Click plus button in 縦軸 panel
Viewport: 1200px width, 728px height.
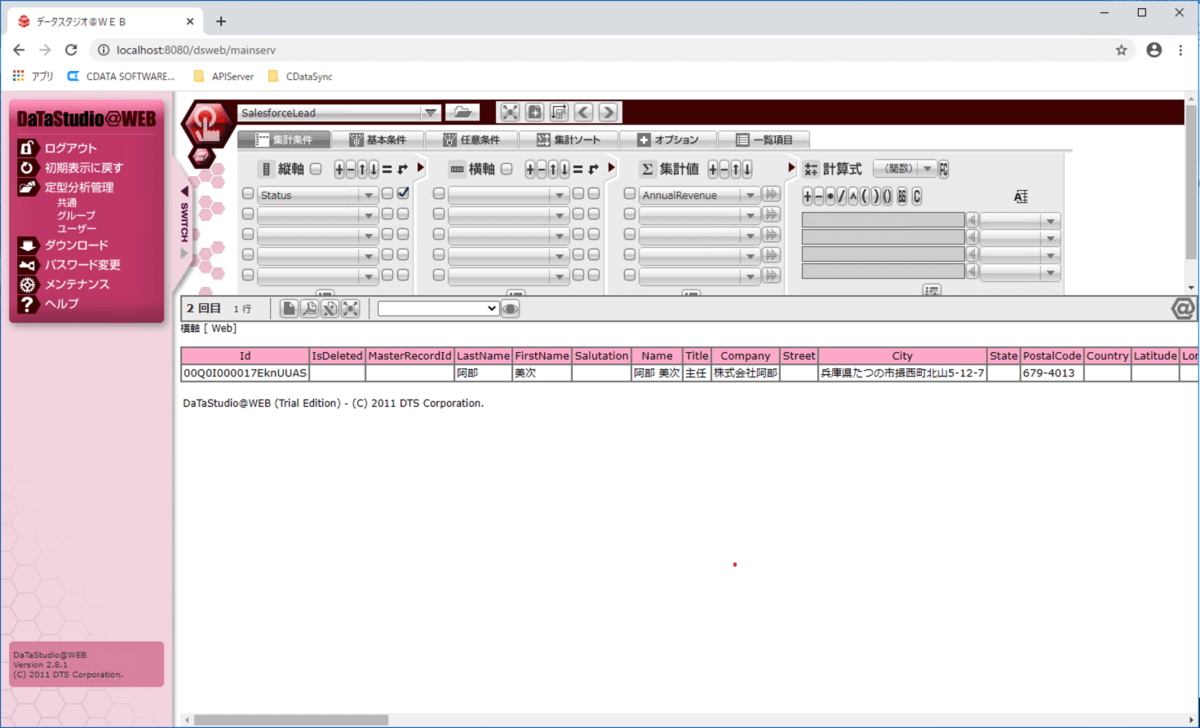tap(339, 169)
